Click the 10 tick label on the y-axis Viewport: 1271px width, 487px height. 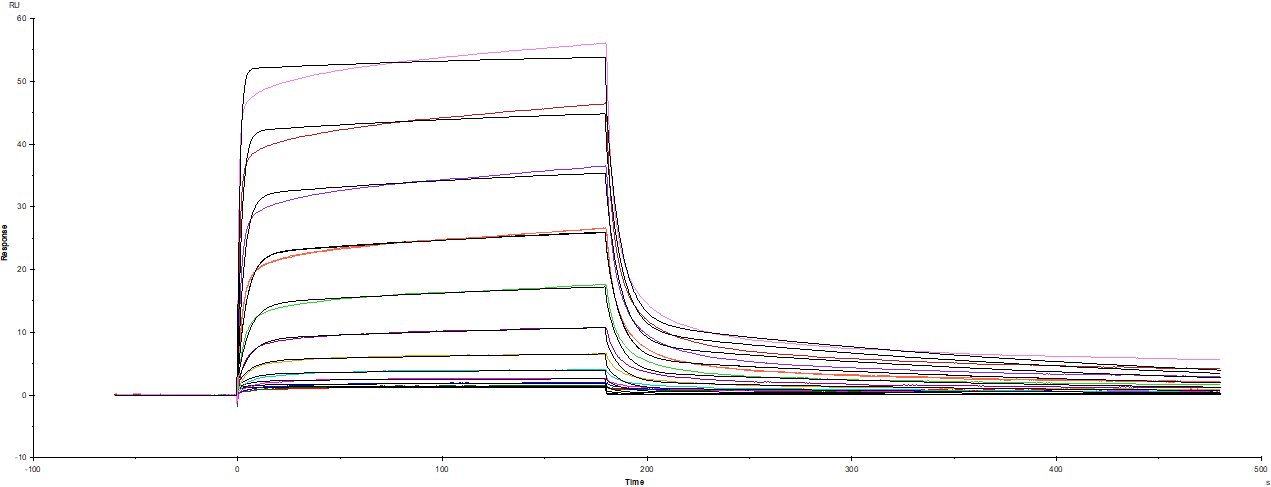coord(20,332)
